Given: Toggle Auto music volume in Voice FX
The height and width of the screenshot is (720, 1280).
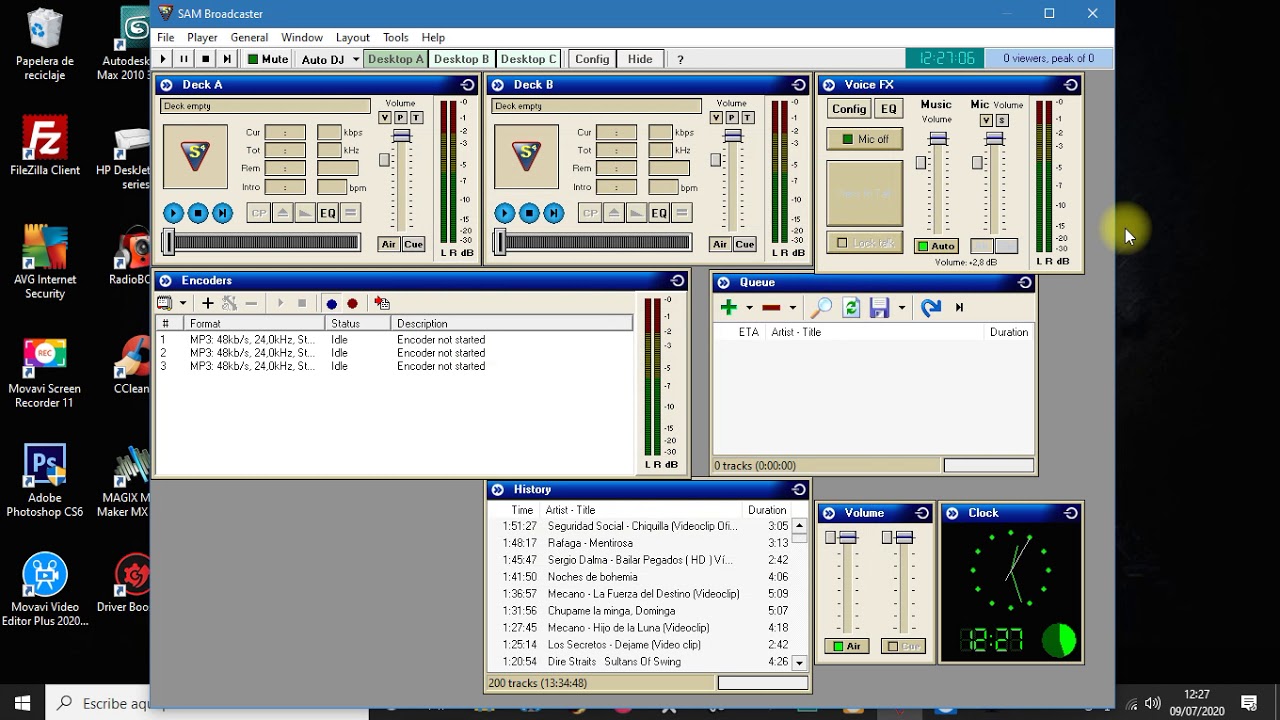Looking at the screenshot, I should [936, 246].
